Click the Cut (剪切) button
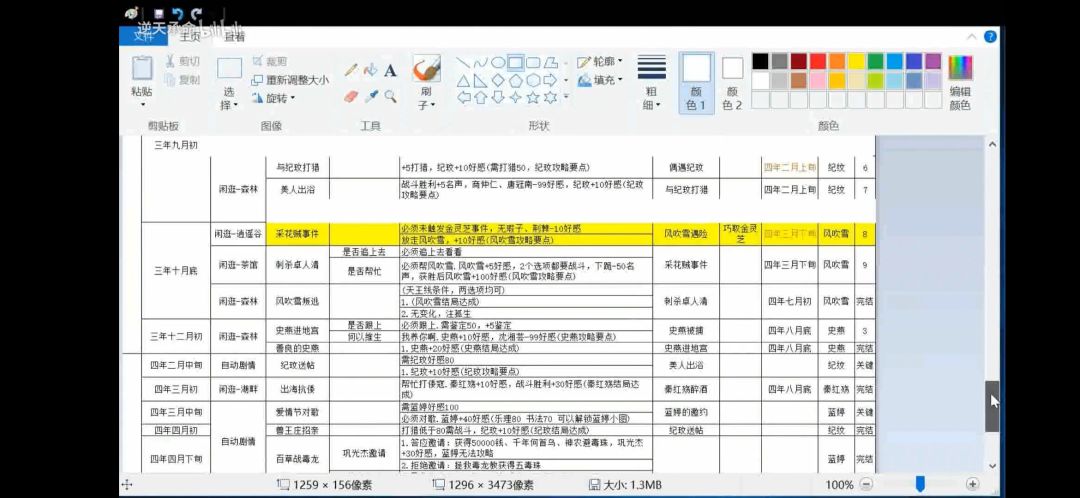This screenshot has width=1080, height=498. (x=183, y=61)
